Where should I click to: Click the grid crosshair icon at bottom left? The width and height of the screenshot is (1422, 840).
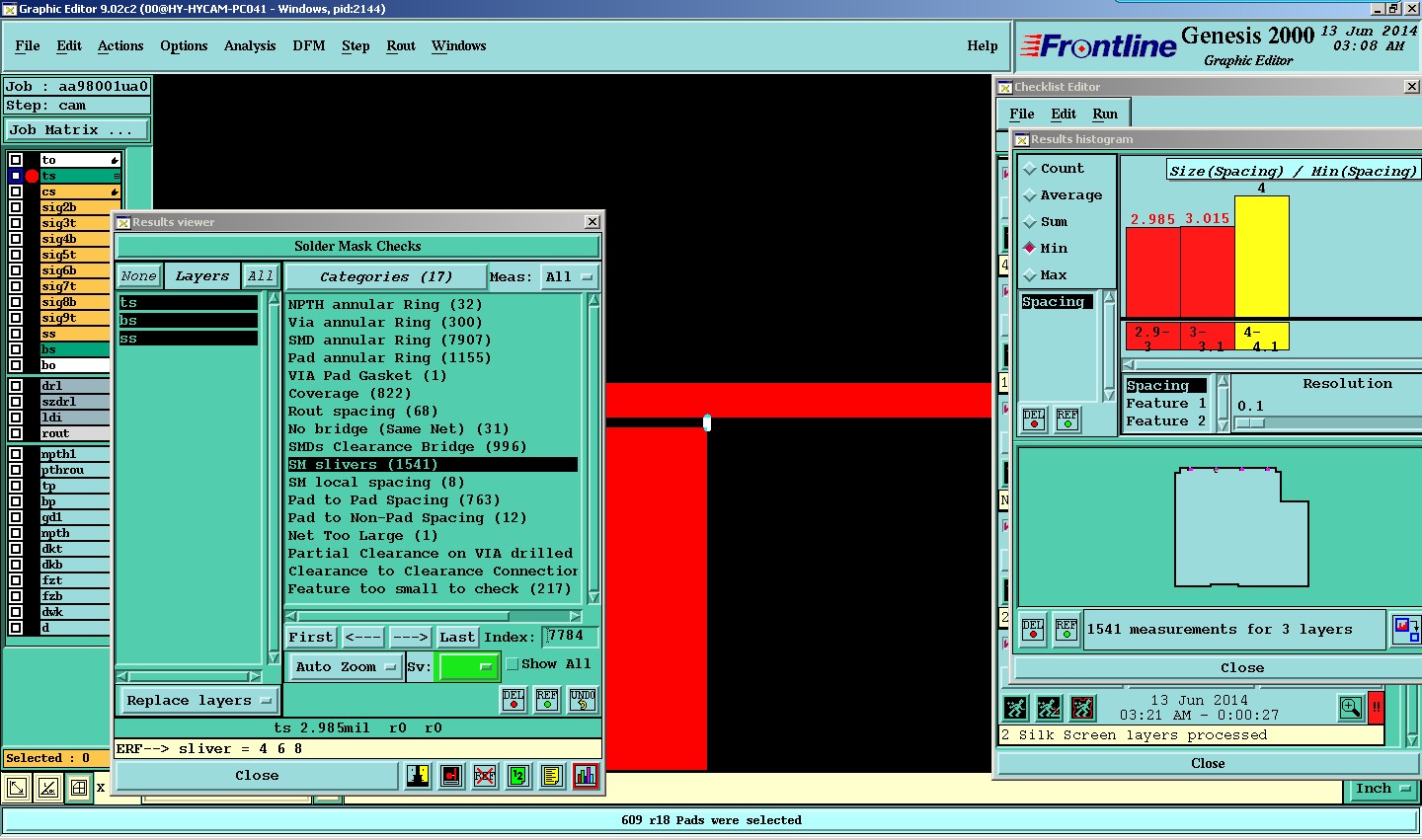point(79,788)
